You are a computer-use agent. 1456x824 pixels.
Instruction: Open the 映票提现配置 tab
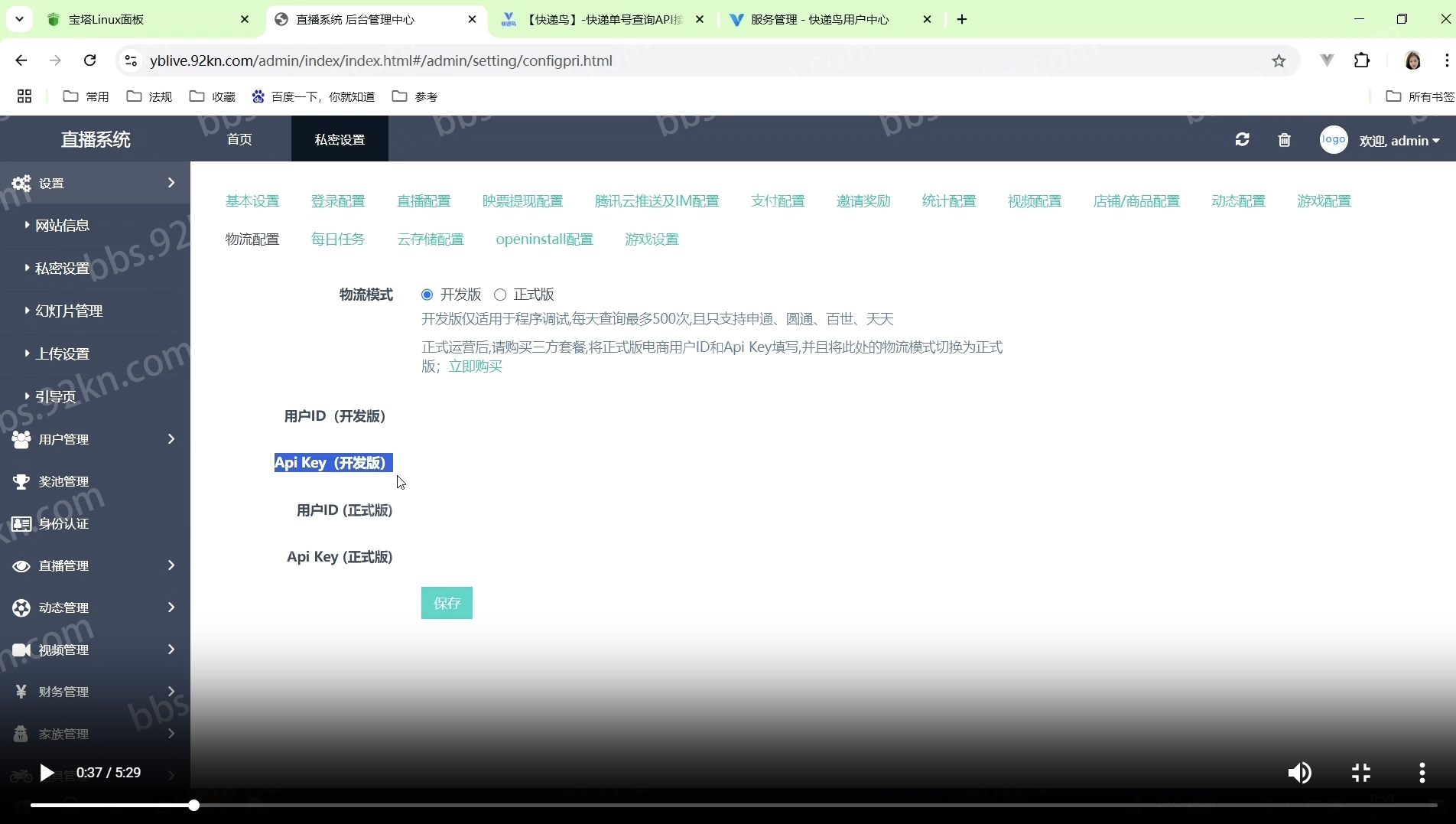(522, 201)
